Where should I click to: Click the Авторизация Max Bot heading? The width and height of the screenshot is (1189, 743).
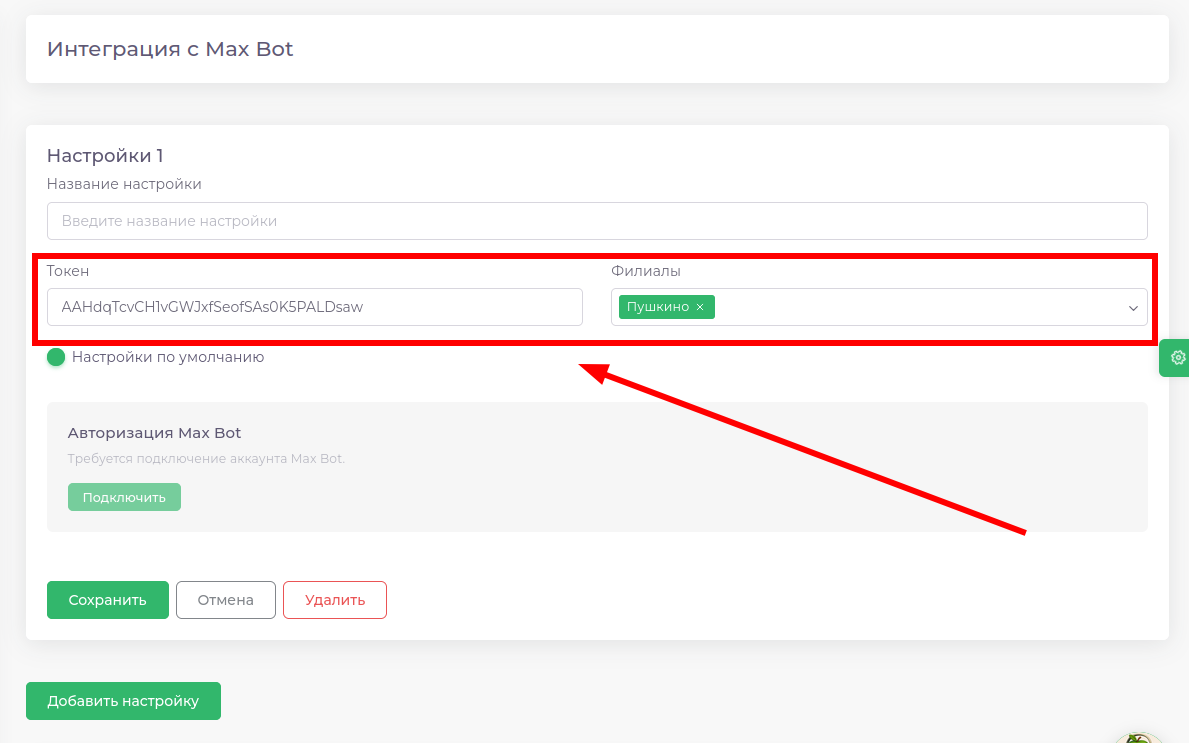tap(154, 433)
